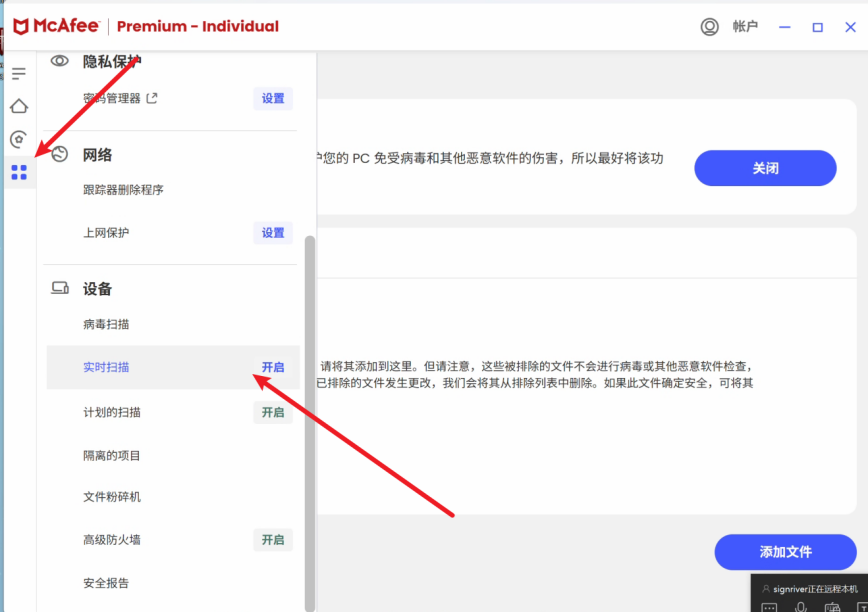Click 开启 status badge for 实时扫描
The height and width of the screenshot is (612, 868).
(273, 367)
